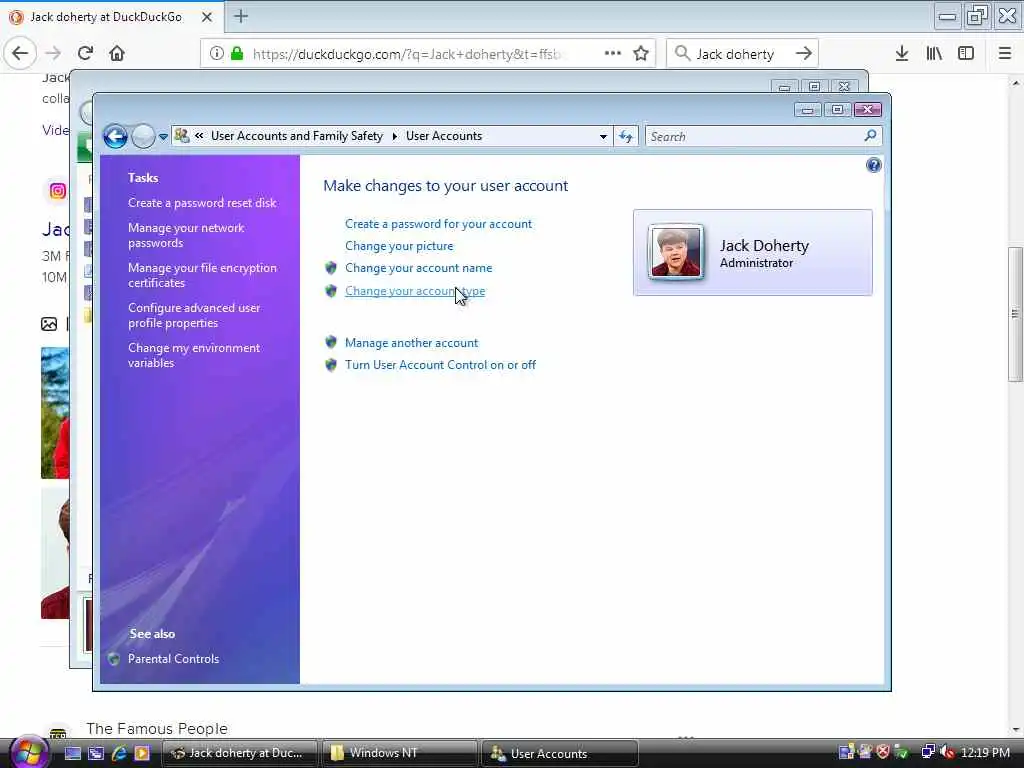Open Help via the blue question mark icon

tap(873, 165)
